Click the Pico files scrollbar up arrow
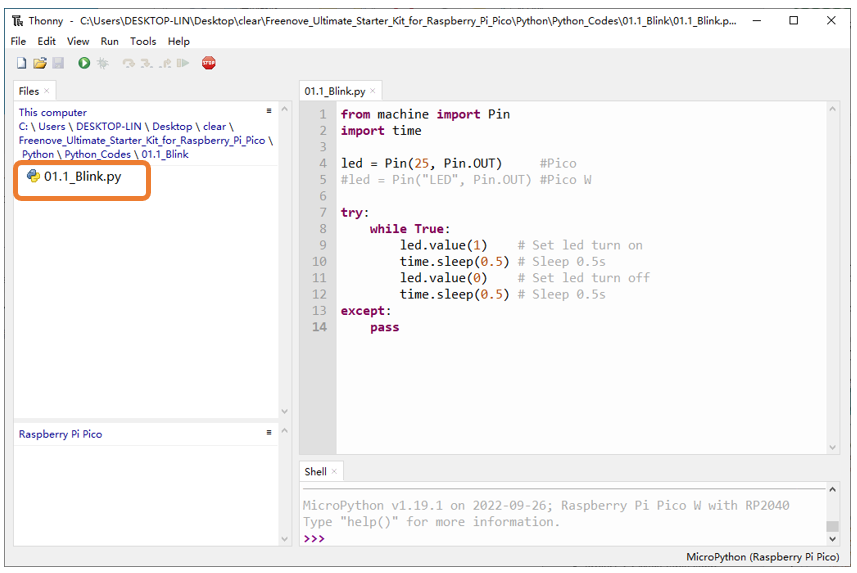 [x=284, y=431]
